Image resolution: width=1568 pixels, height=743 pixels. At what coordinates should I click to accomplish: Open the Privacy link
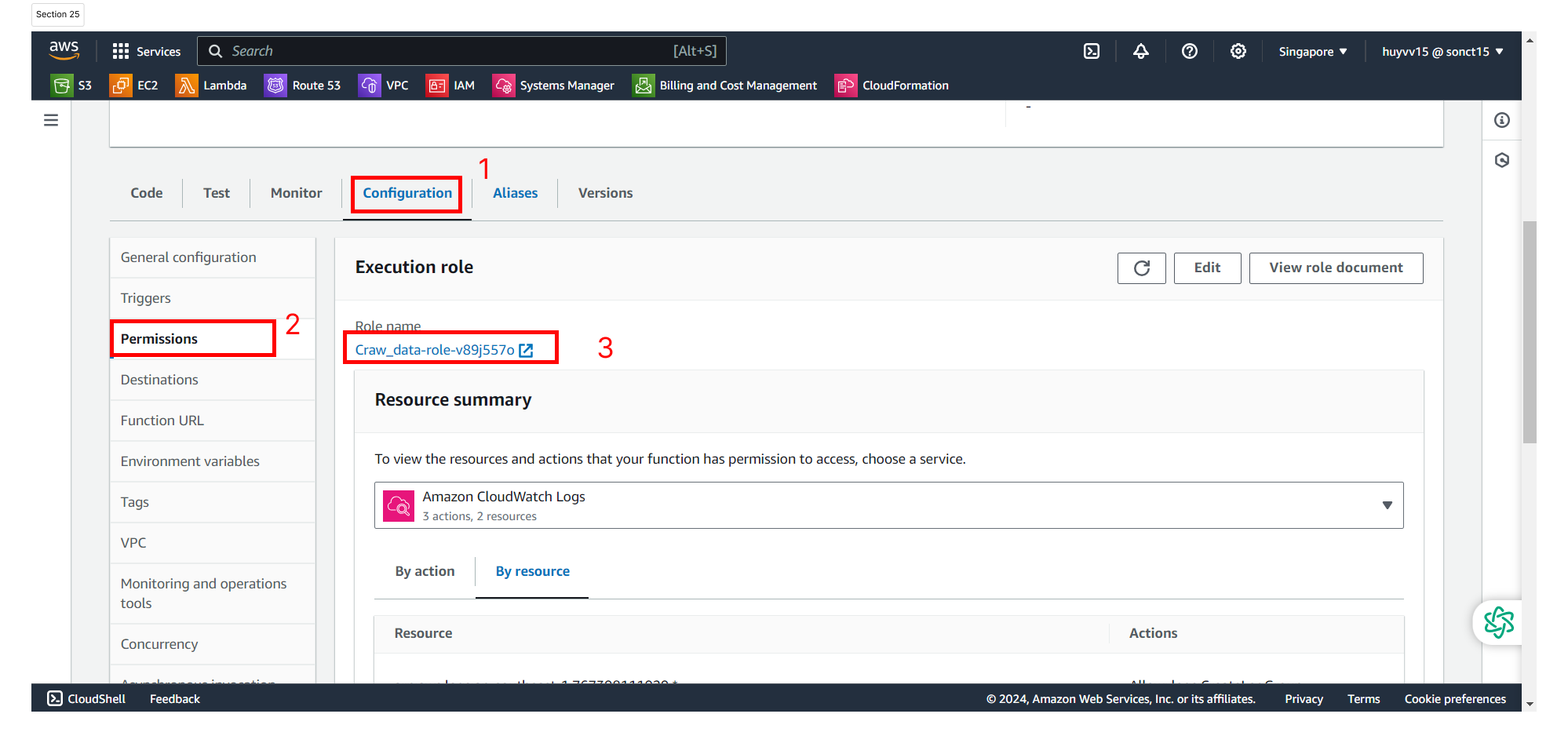click(1304, 698)
